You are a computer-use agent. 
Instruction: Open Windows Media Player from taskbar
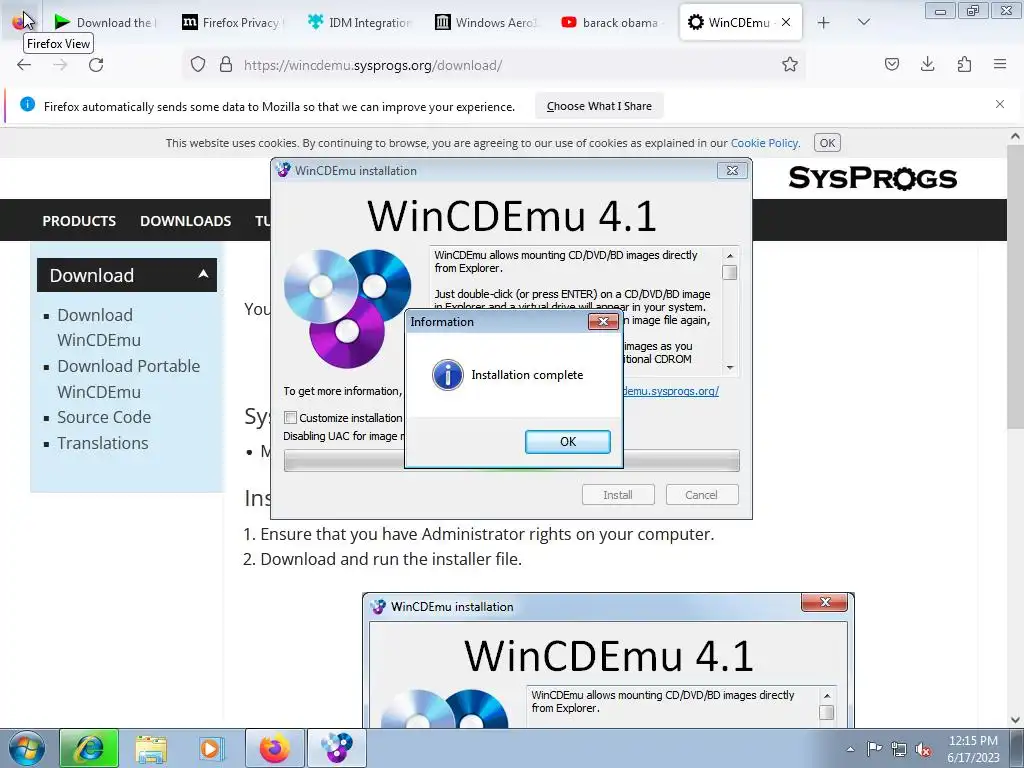[211, 748]
